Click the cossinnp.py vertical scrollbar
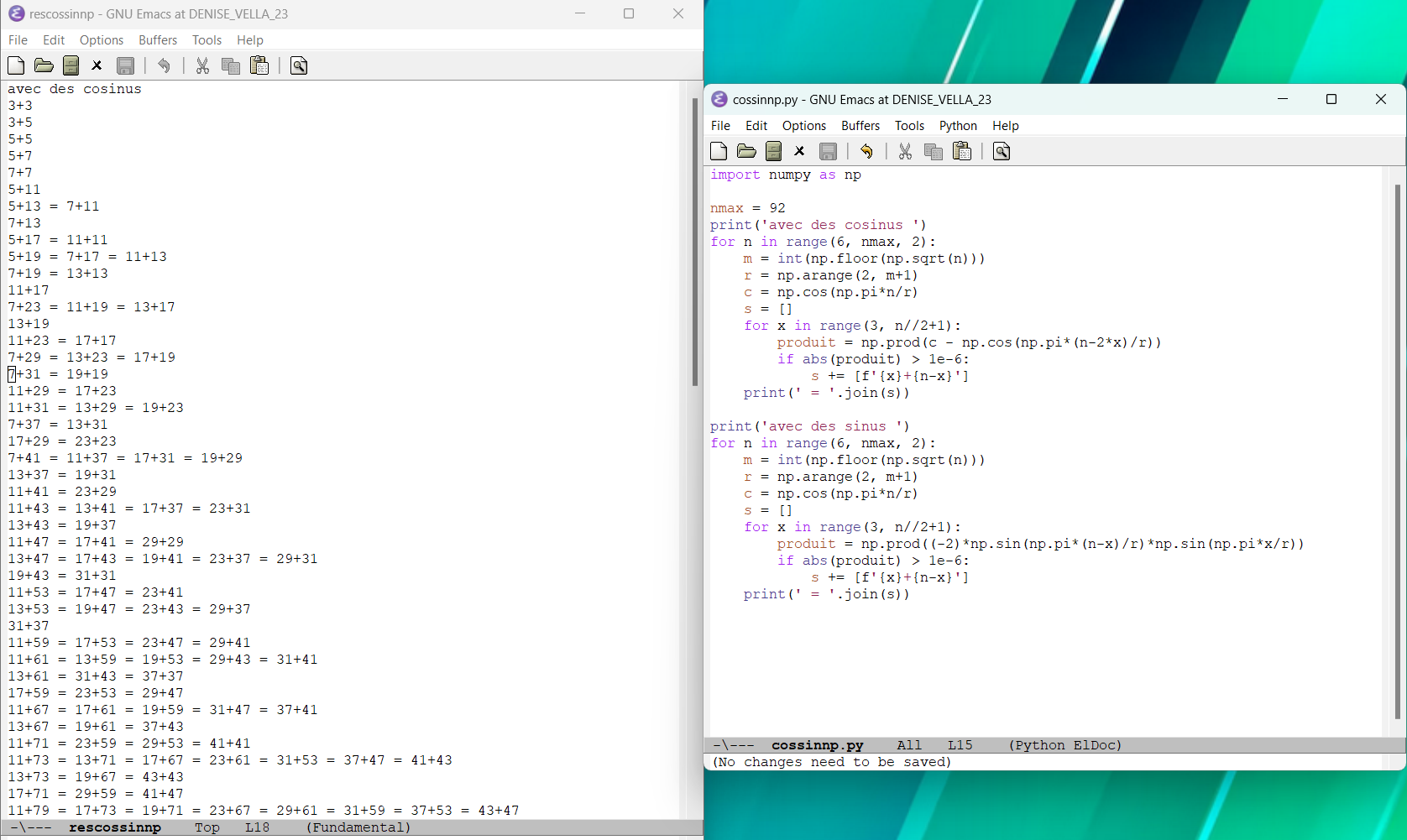The width and height of the screenshot is (1407, 840). point(1397,451)
